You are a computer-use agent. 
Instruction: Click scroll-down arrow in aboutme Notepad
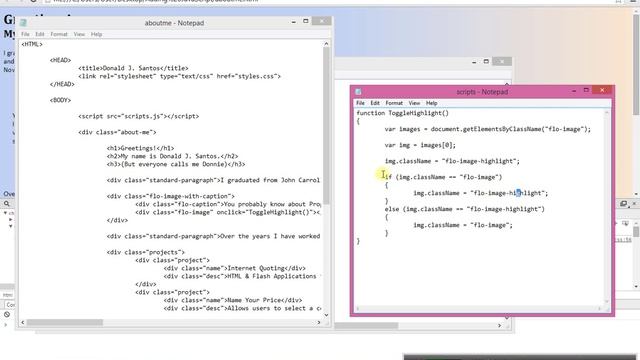click(326, 315)
